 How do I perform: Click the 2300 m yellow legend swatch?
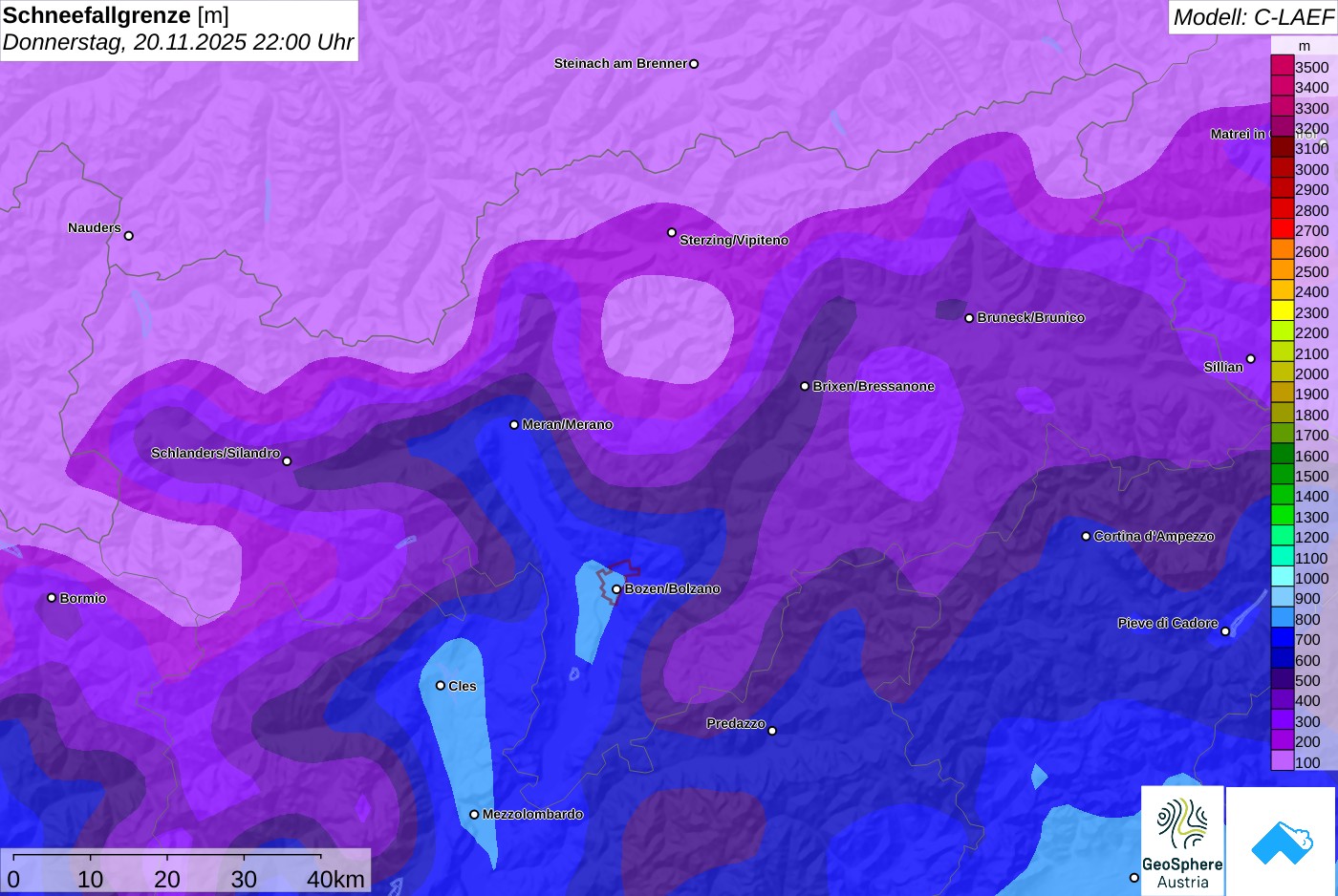[x=1282, y=311]
